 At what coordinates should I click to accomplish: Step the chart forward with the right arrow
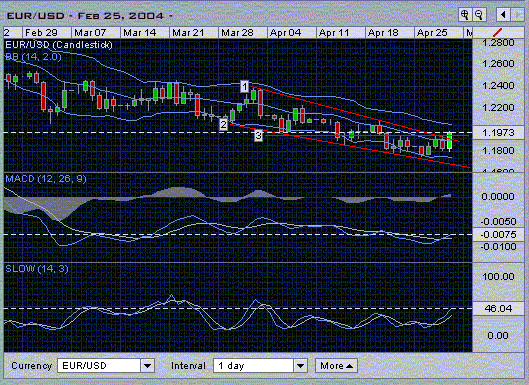coord(518,15)
